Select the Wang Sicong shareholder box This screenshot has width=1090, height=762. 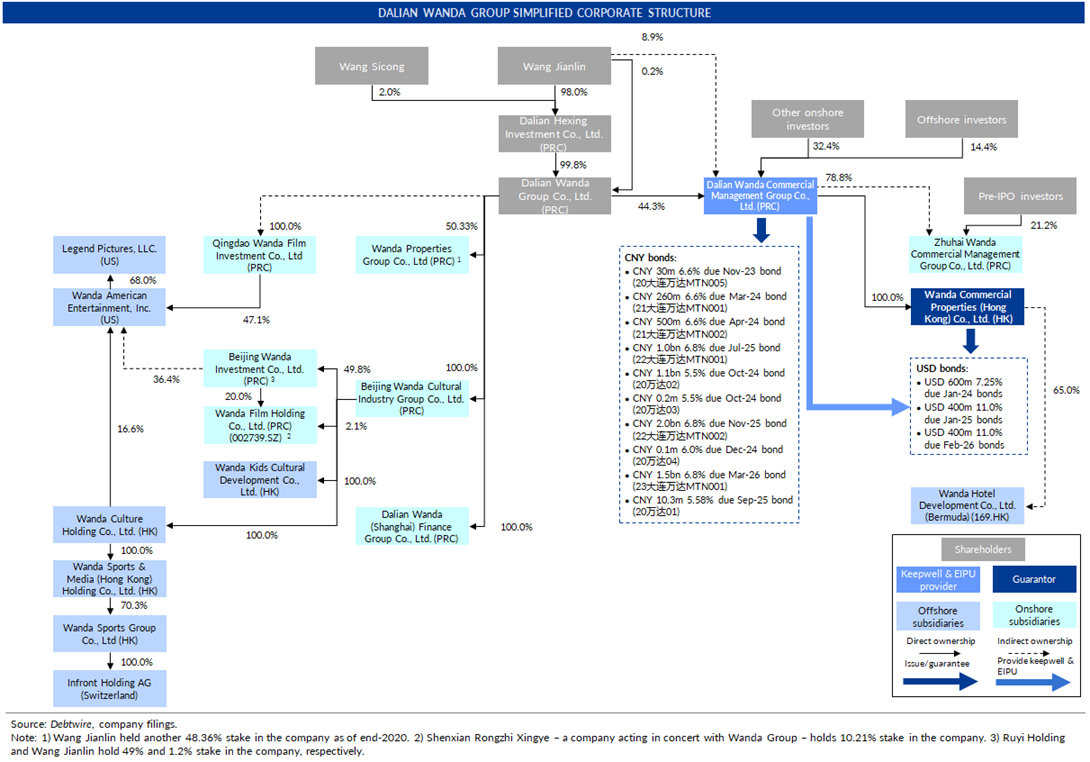point(371,67)
